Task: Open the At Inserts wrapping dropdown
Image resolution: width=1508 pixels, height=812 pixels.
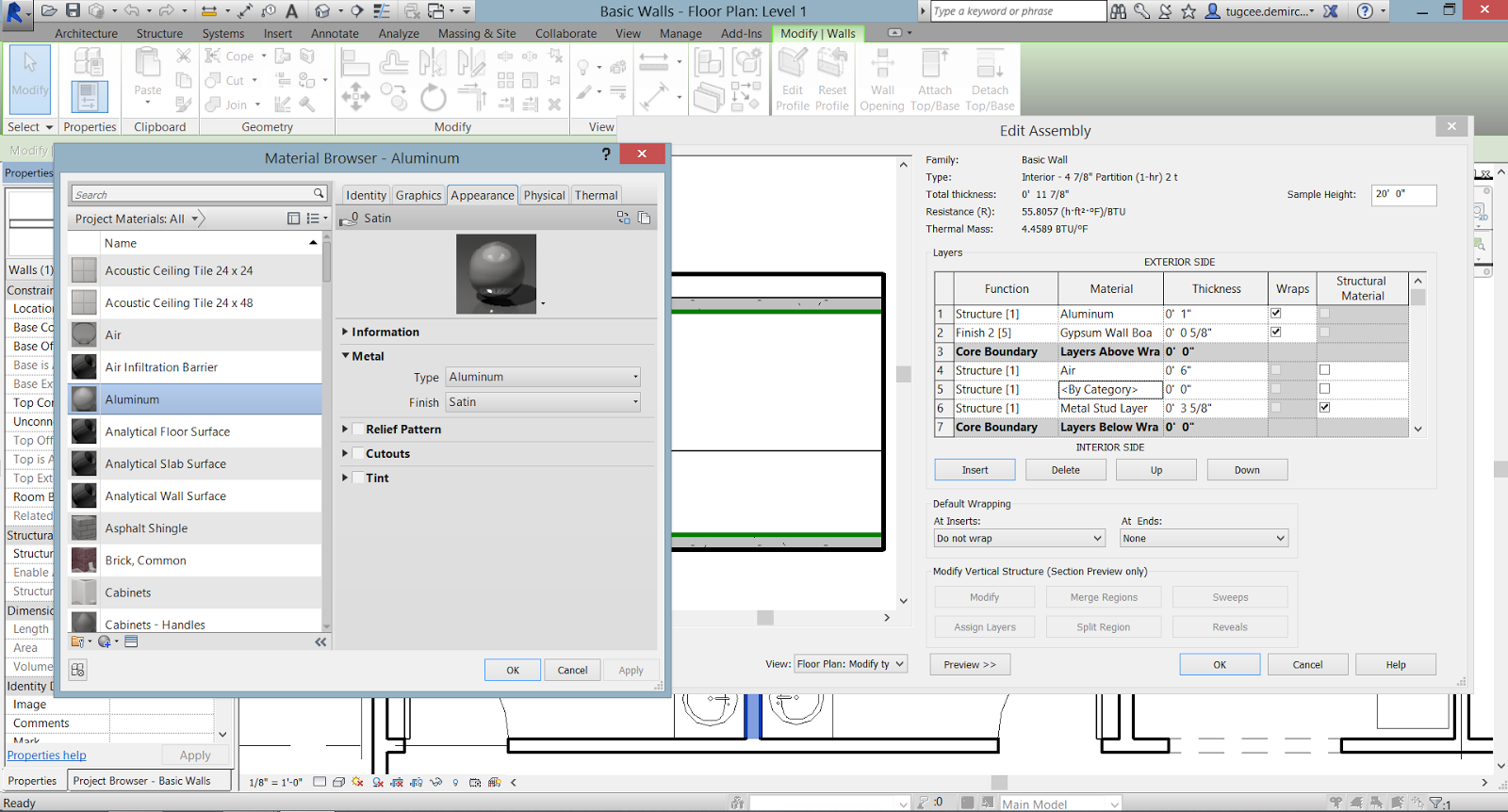Action: click(1019, 539)
